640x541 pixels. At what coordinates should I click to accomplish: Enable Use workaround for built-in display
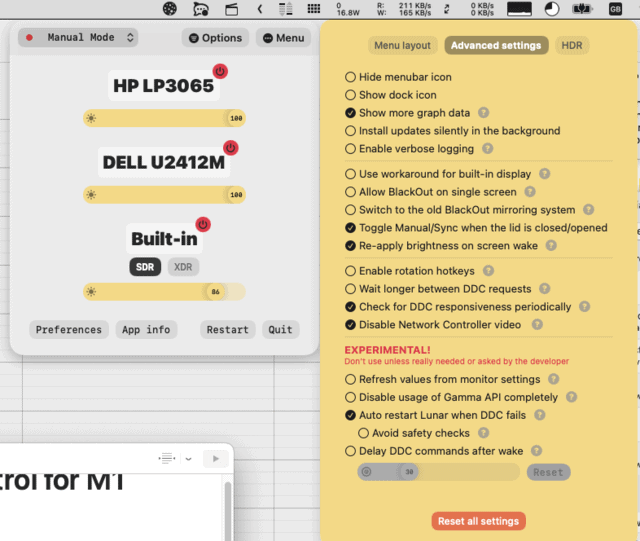pos(350,174)
